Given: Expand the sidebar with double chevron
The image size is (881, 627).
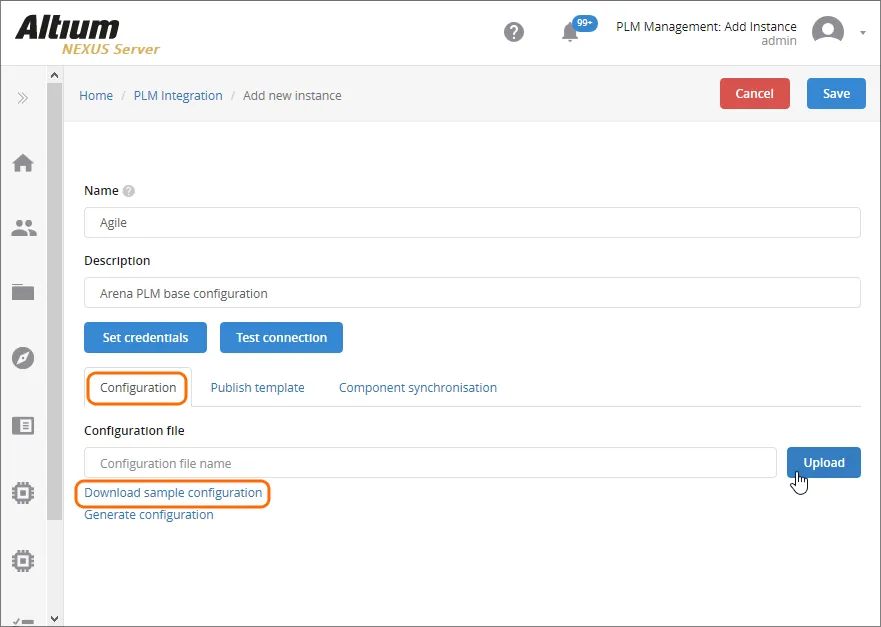Looking at the screenshot, I should (22, 98).
